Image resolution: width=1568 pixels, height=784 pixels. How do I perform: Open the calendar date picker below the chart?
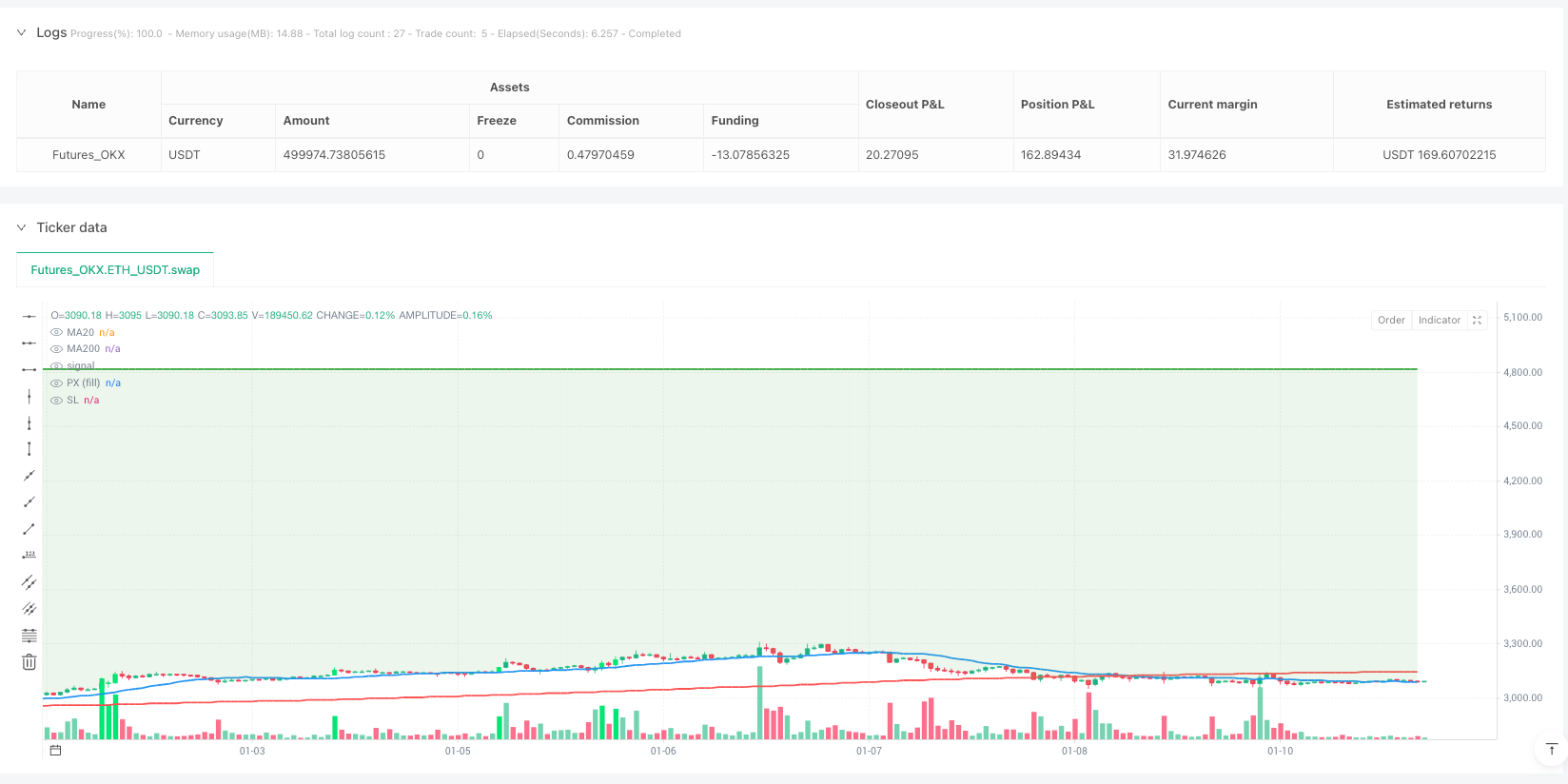pos(55,751)
